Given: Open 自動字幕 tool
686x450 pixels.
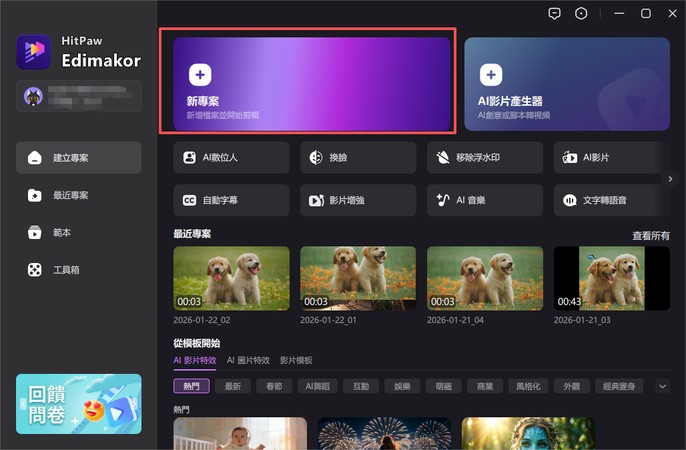Looking at the screenshot, I should pyautogui.click(x=231, y=200).
